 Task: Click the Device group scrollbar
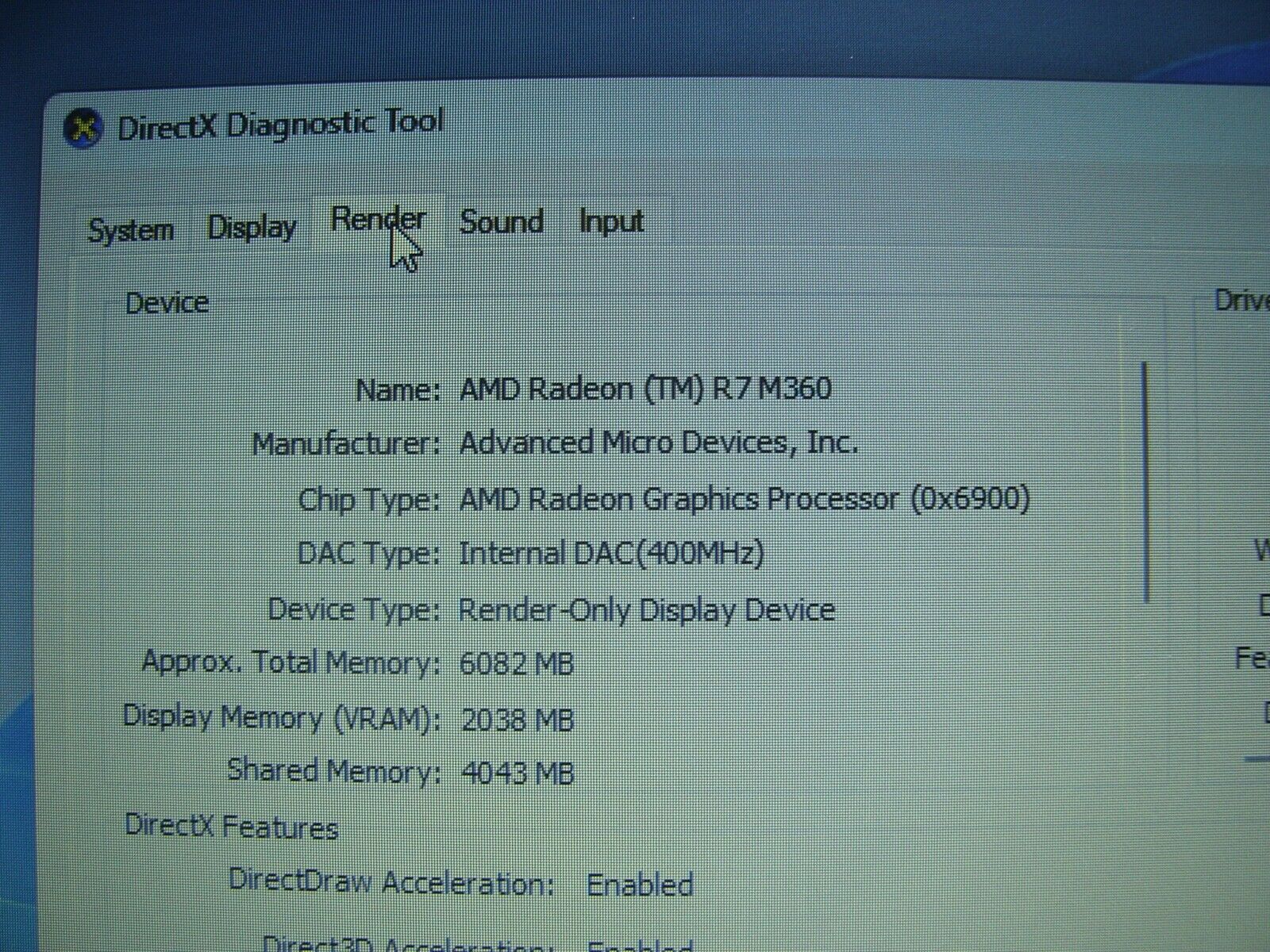1145,482
